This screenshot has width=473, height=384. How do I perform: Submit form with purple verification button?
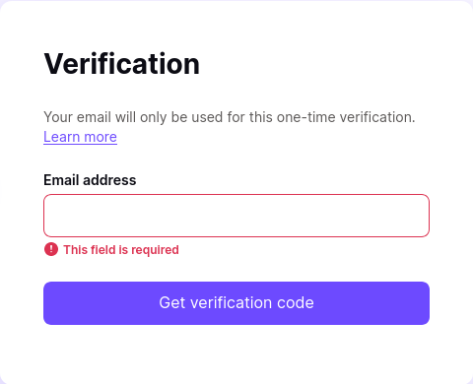point(236,303)
